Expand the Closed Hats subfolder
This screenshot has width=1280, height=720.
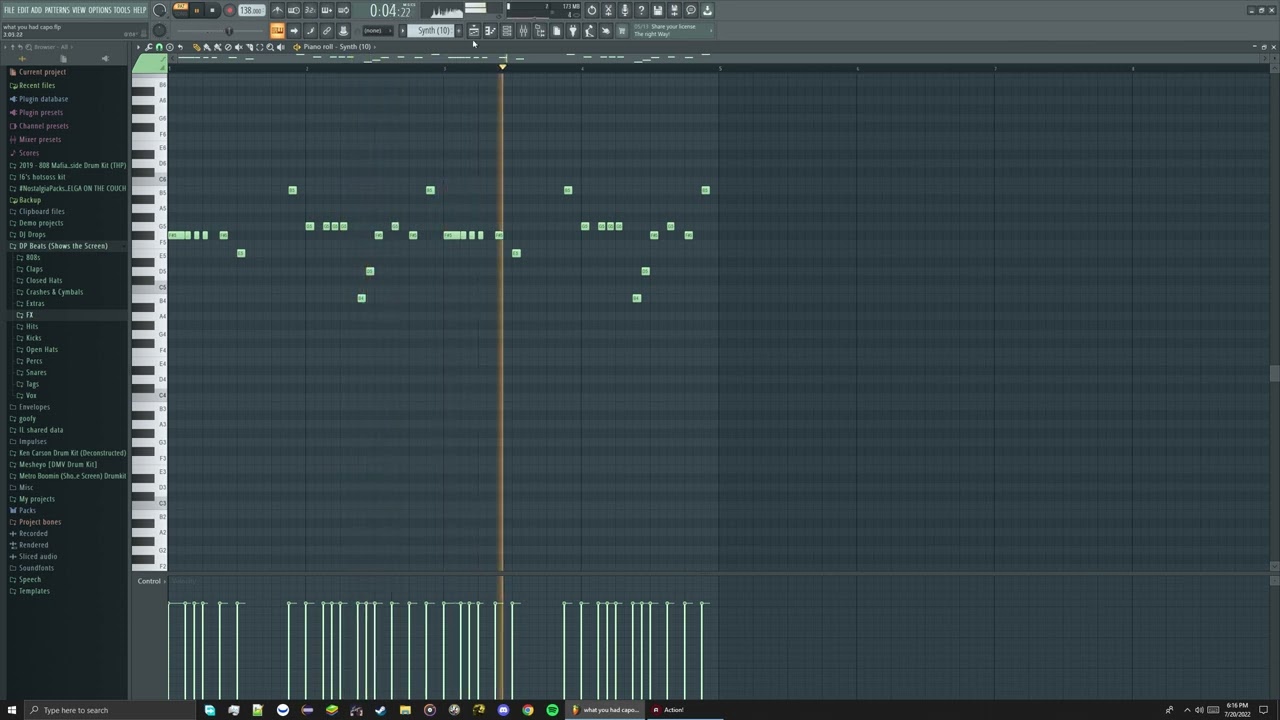(44, 281)
